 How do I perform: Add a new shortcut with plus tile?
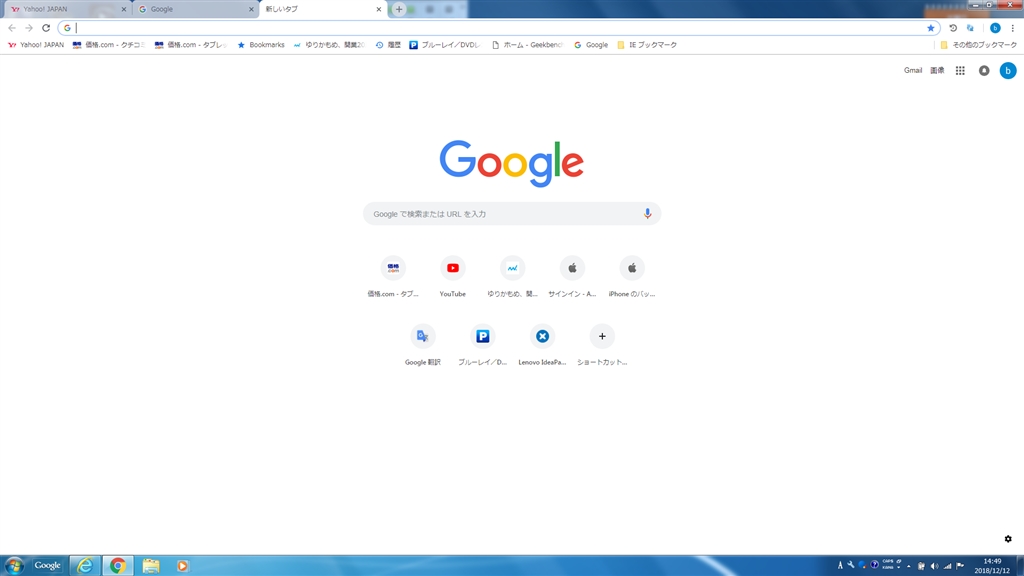click(602, 345)
